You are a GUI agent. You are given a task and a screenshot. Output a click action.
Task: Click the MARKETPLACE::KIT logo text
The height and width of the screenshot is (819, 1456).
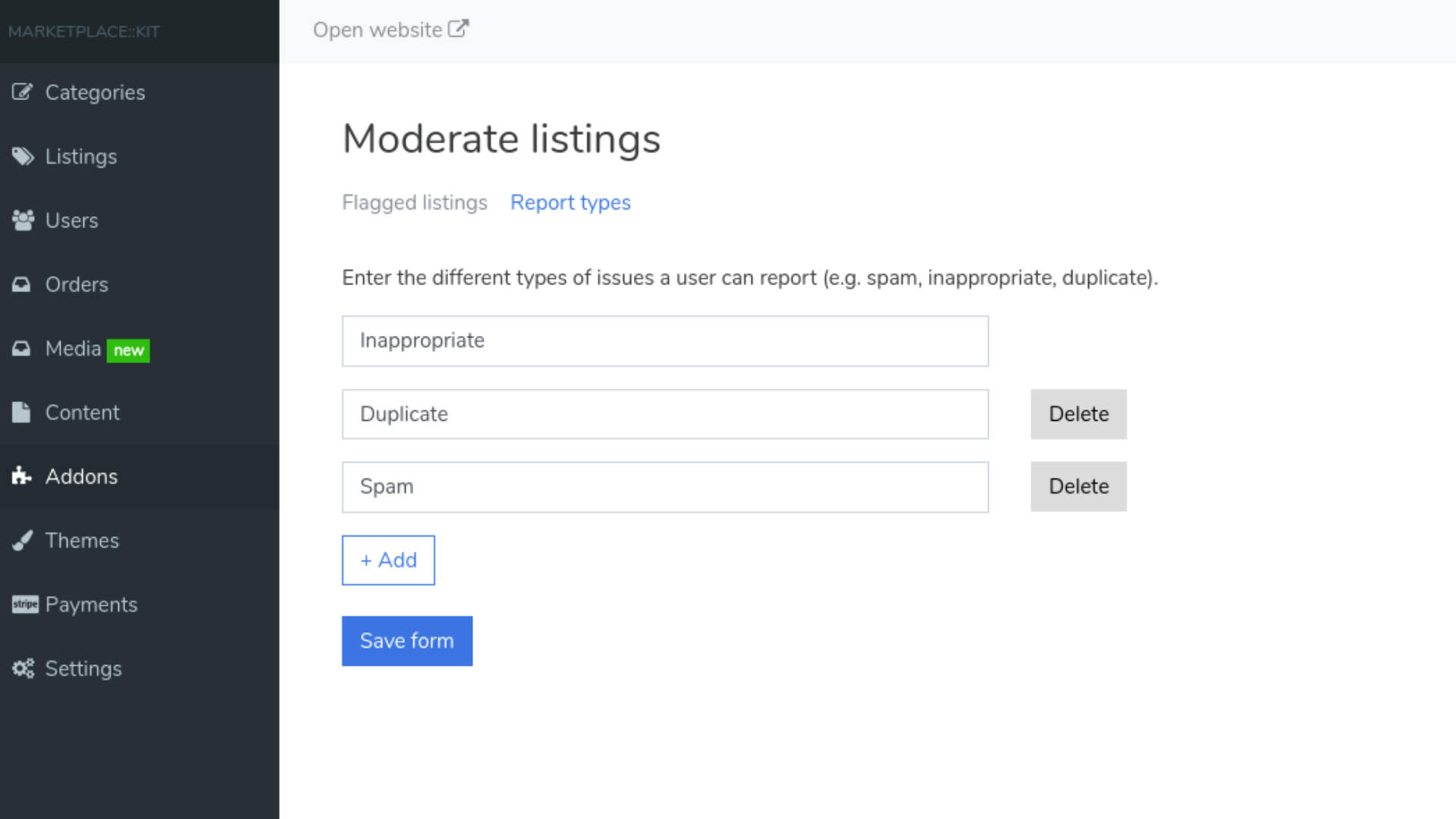[x=84, y=32]
